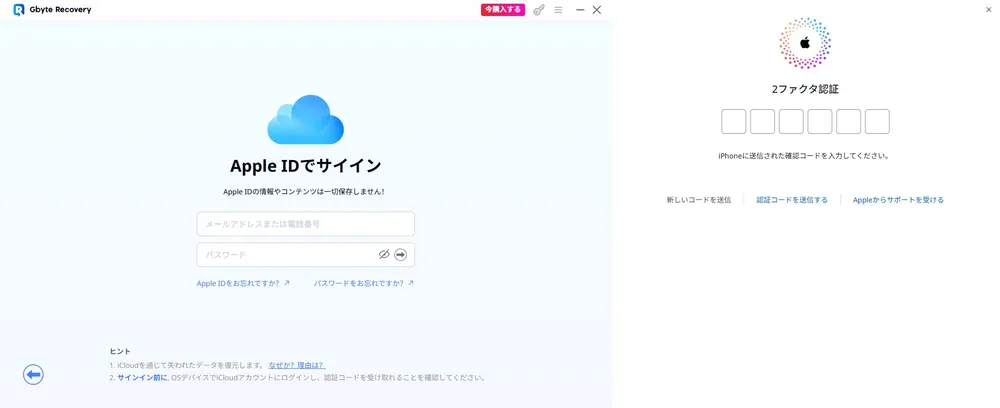Viewport: 1000px width, 408px height.
Task: Click the 認証コードを送信する link
Action: (x=792, y=200)
